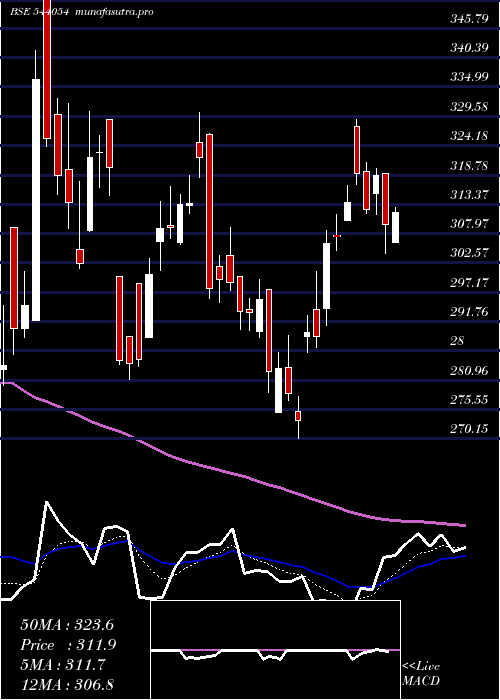Click the 297.17 price axis label
Viewport: 500px width, 700px height.
point(469,282)
